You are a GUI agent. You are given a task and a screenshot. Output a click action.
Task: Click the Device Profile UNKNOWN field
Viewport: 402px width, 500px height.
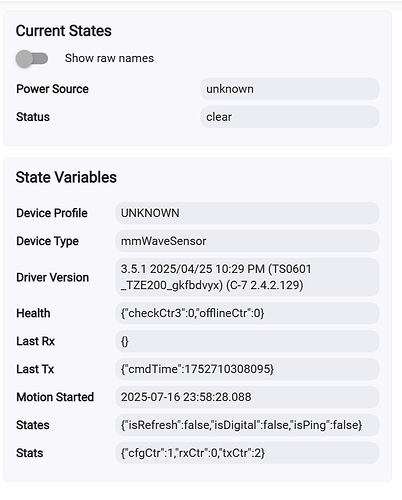click(x=247, y=213)
